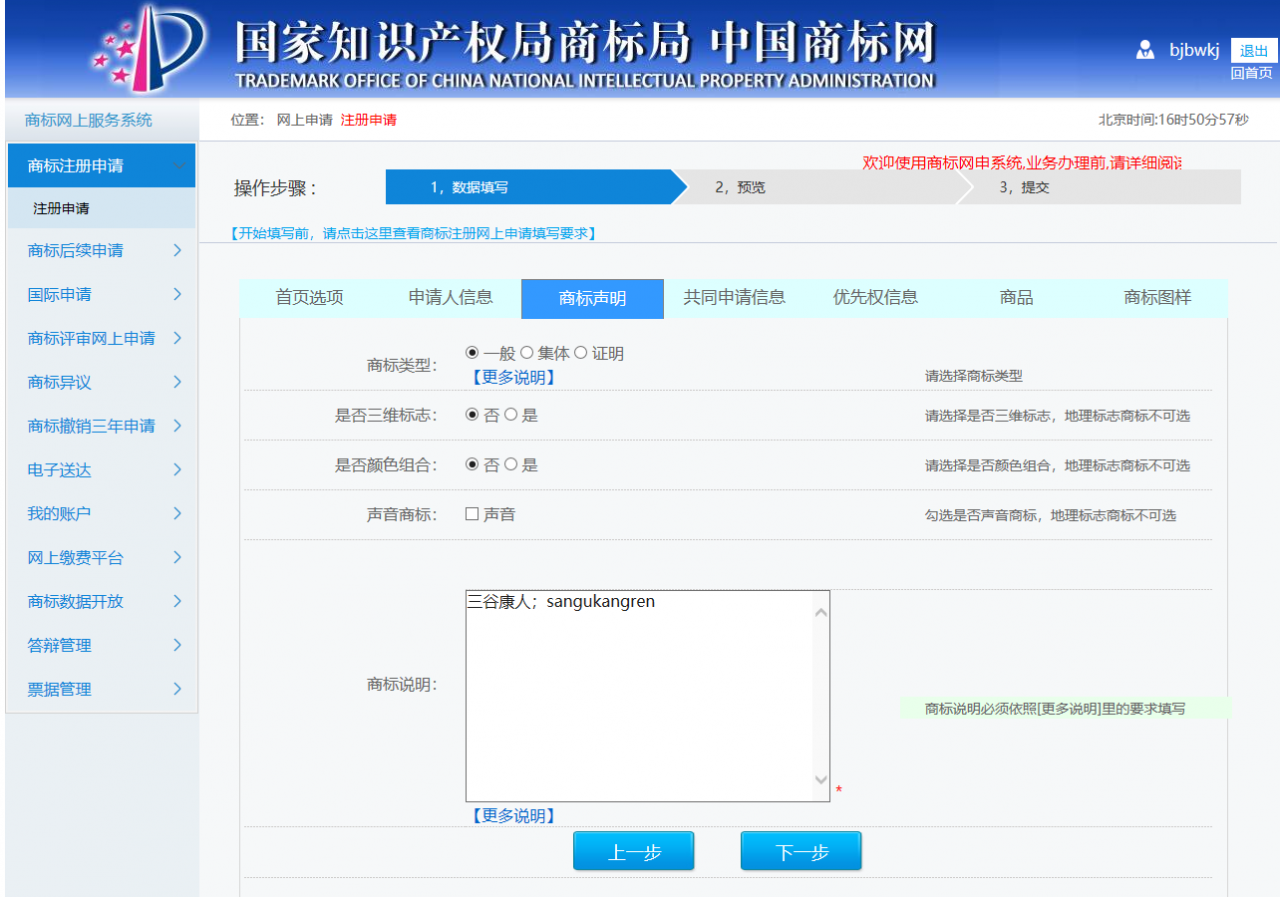Click 退出 to log out
The width and height of the screenshot is (1280, 897).
click(1252, 48)
